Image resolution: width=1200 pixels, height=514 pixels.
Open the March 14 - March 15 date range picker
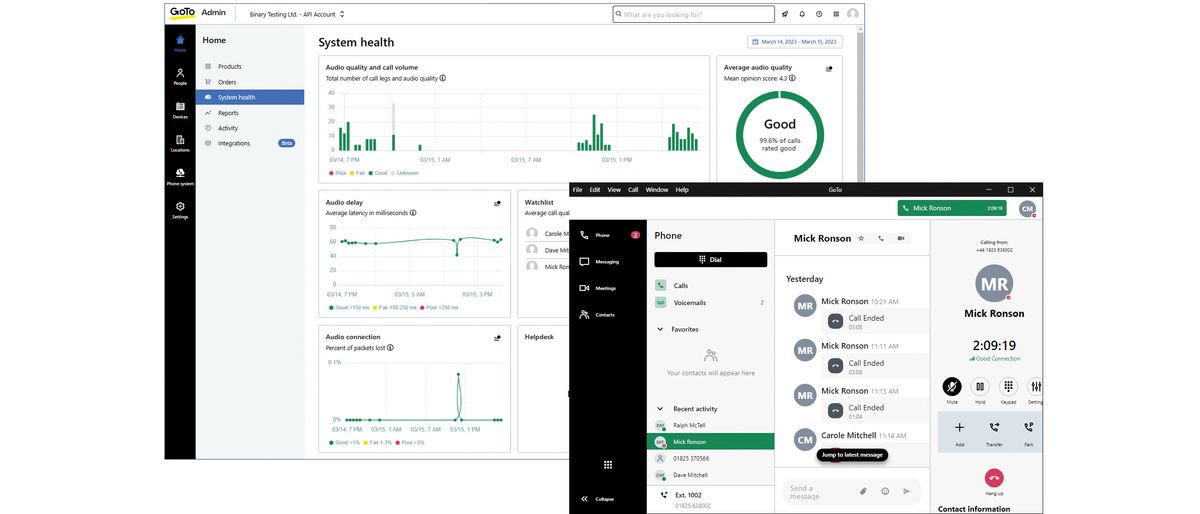click(x=794, y=42)
